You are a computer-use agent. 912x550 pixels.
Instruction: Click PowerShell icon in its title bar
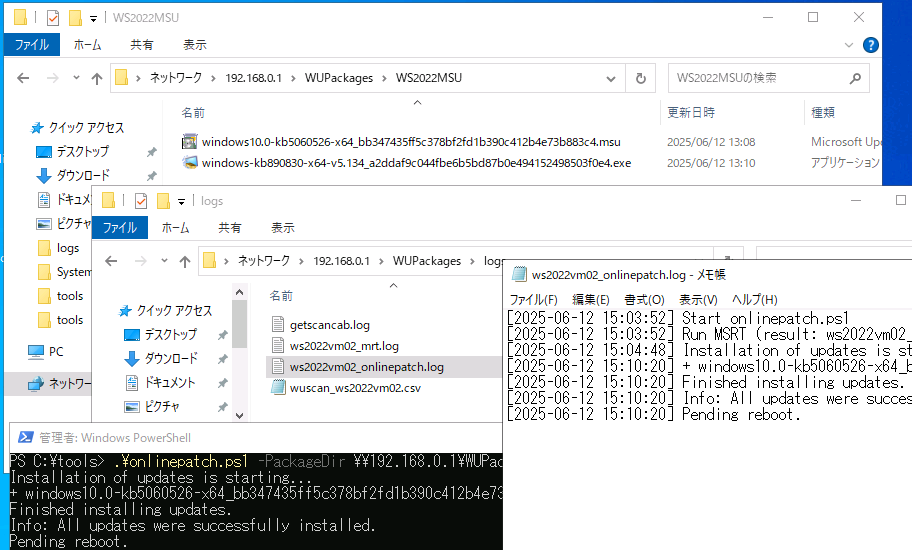[x=26, y=437]
